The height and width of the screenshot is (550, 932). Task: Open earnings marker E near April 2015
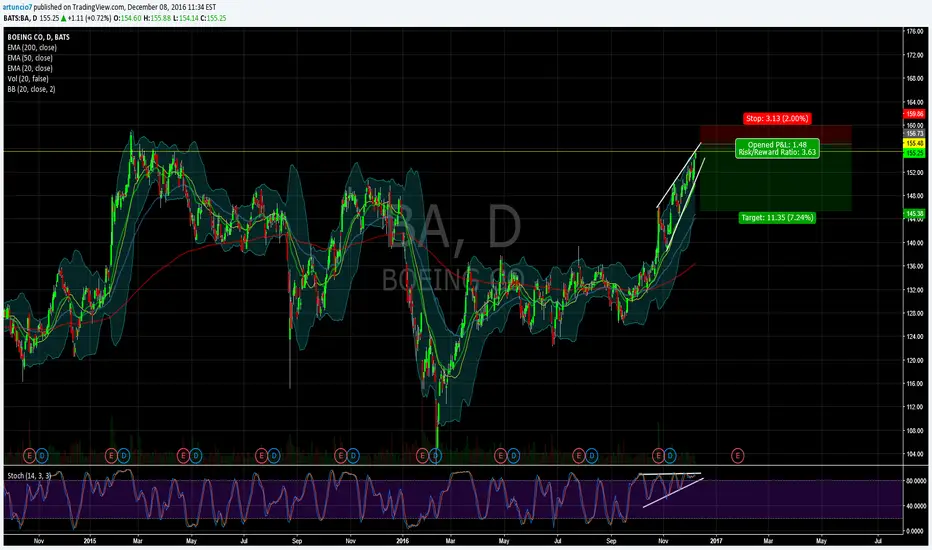pos(183,456)
